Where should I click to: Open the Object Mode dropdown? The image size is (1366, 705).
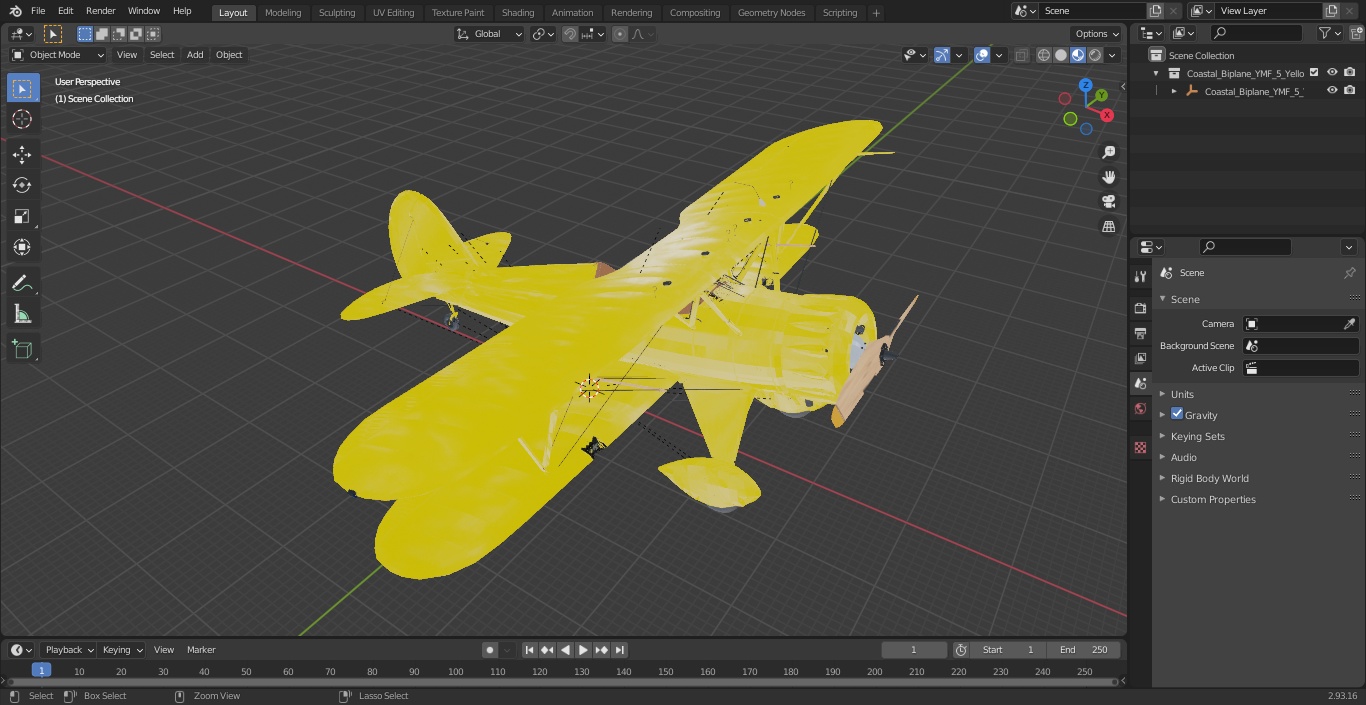(58, 55)
